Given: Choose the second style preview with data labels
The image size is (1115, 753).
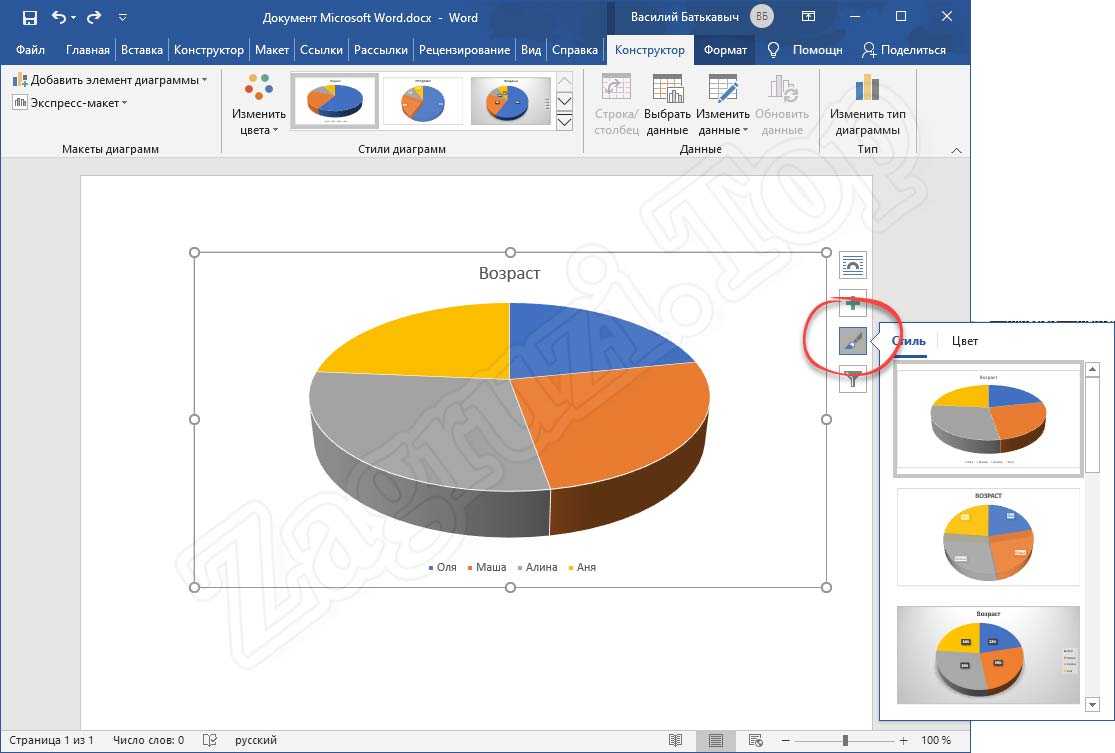Looking at the screenshot, I should click(x=988, y=537).
